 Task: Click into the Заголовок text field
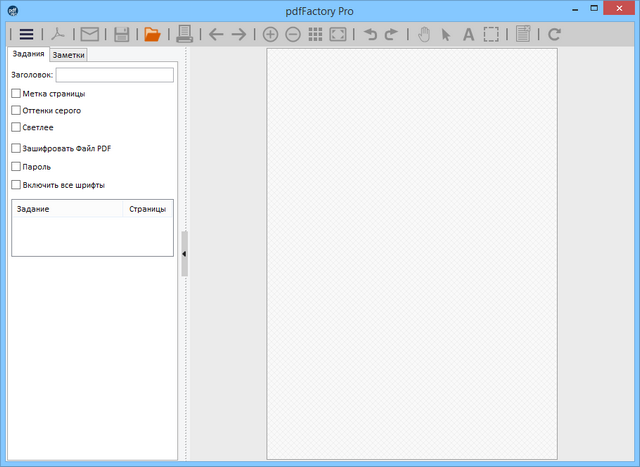click(x=114, y=75)
